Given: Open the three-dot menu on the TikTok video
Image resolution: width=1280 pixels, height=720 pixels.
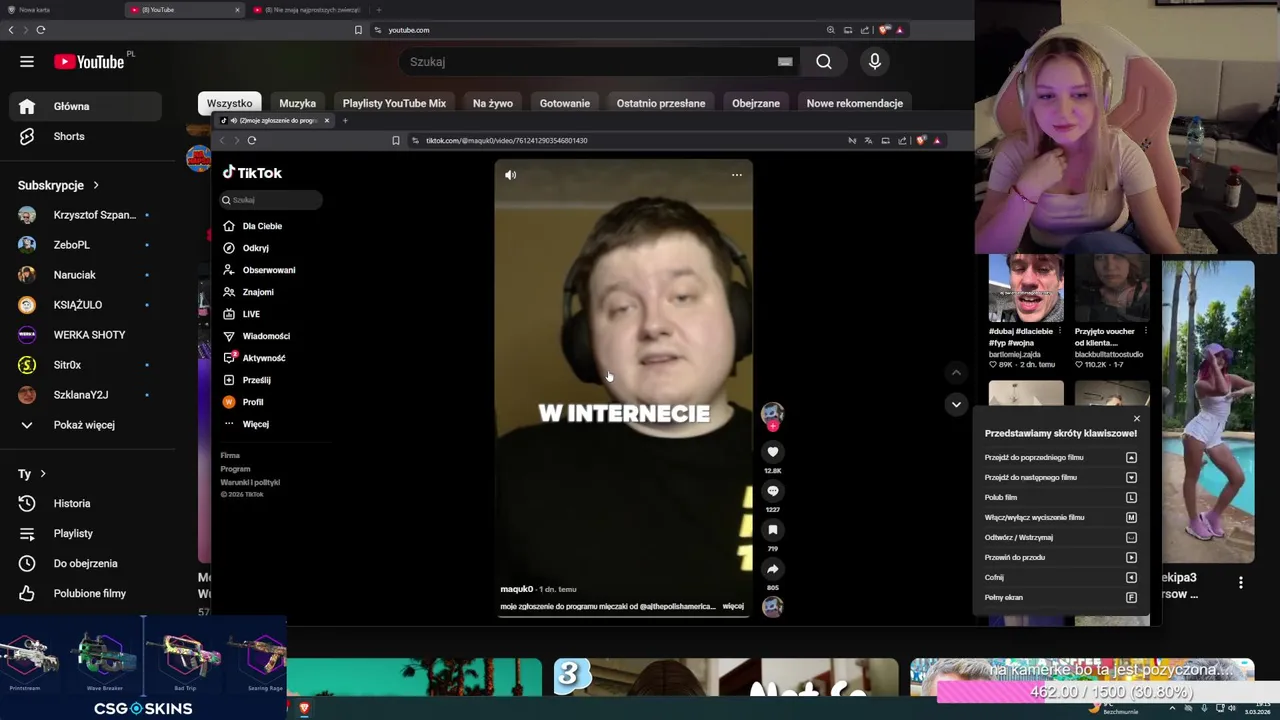Looking at the screenshot, I should (737, 175).
